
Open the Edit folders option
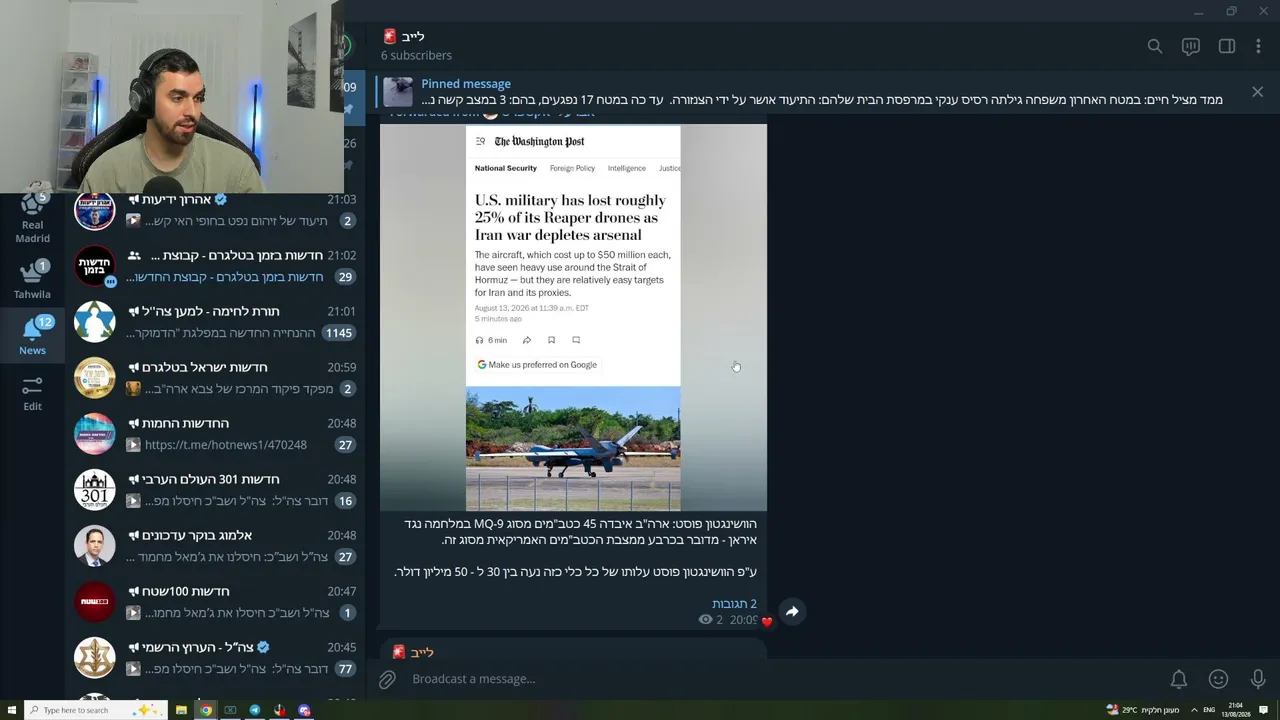[32, 392]
